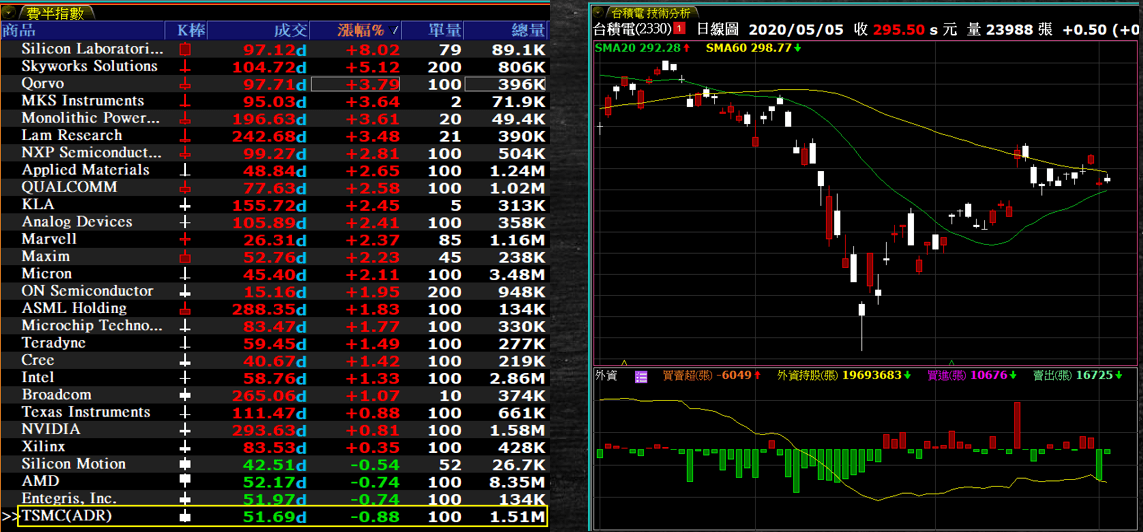Screen dimensions: 1143x532
Task: Click the 買賣超(張) -6049 readout
Action: pyautogui.click(x=713, y=376)
